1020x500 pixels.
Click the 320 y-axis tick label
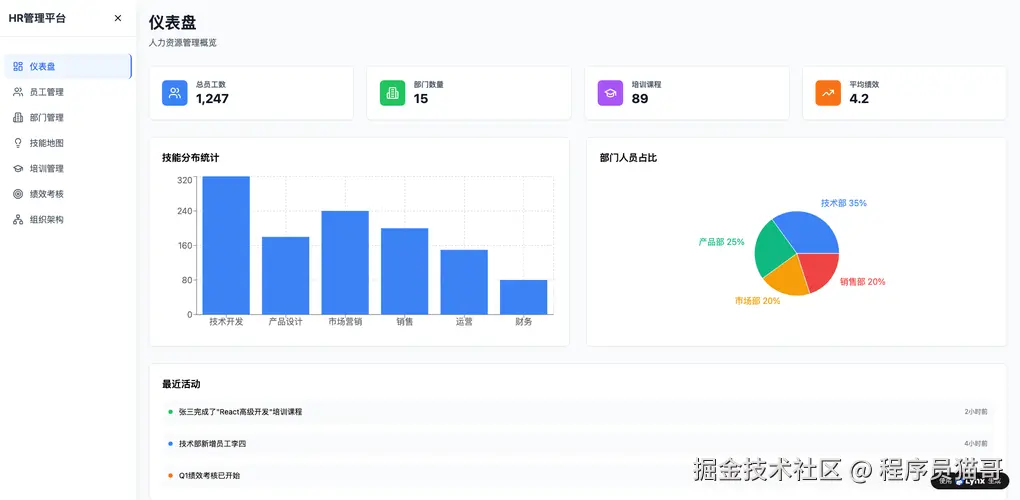pyautogui.click(x=185, y=180)
